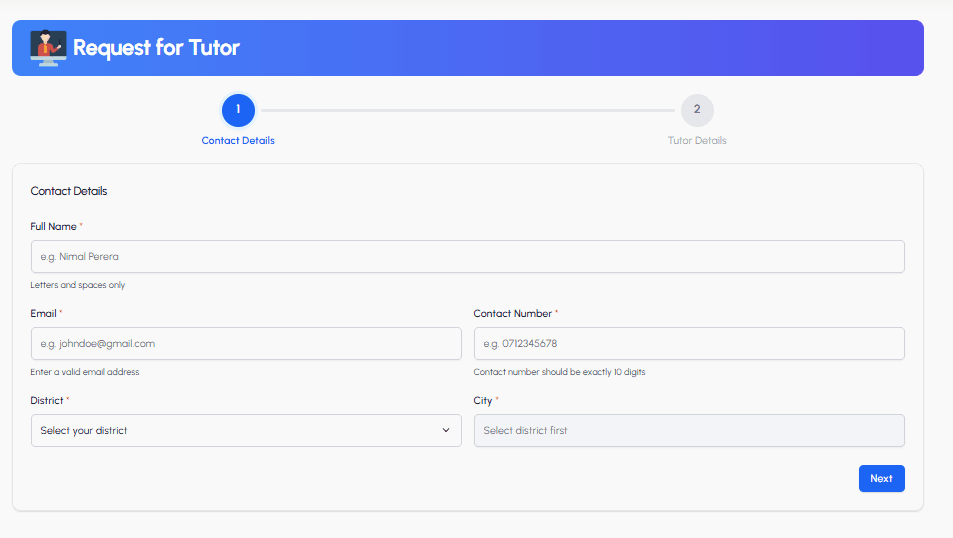Focus the Contact Number input field
The height and width of the screenshot is (538, 953).
coord(689,343)
